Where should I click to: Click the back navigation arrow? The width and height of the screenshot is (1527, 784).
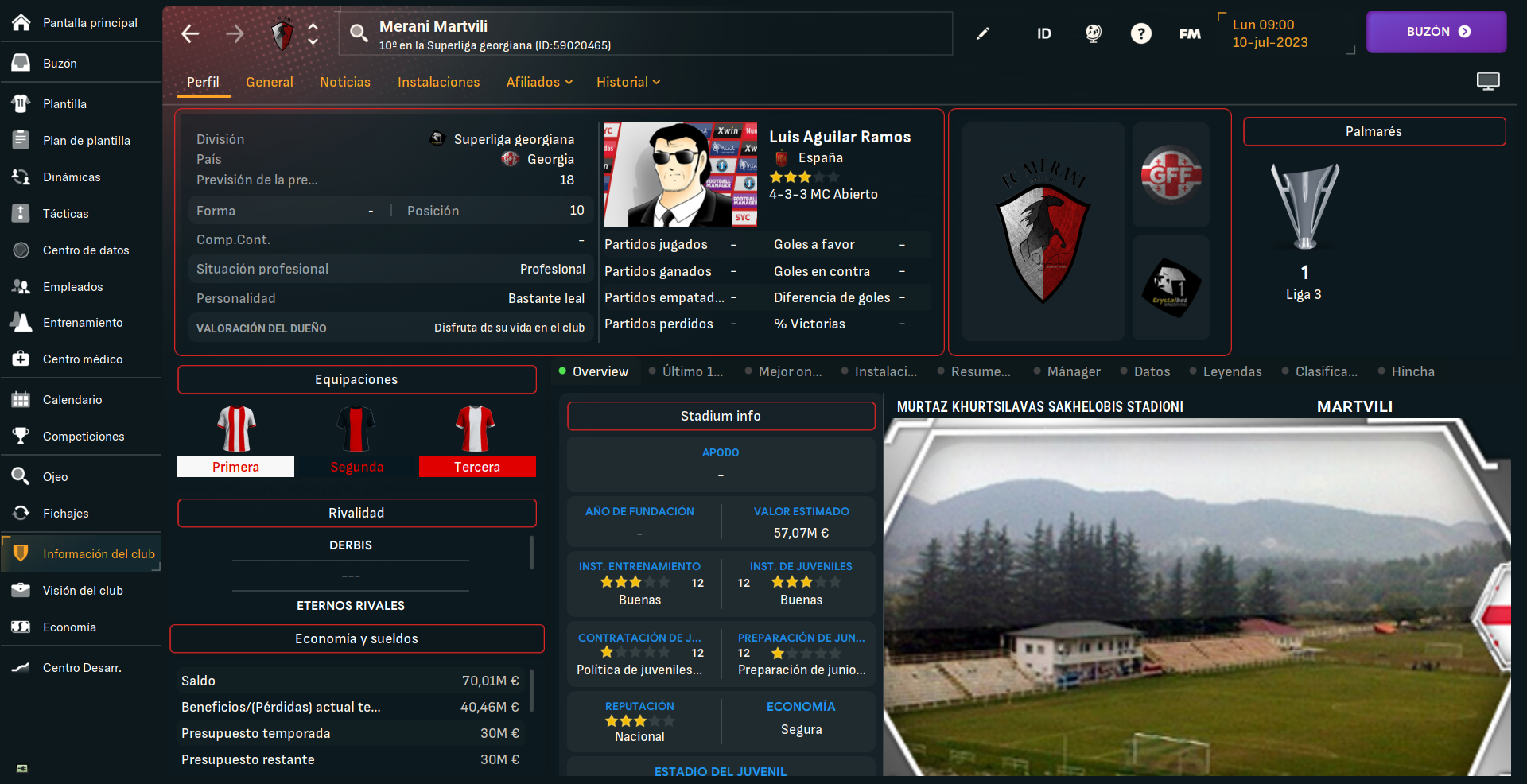[190, 33]
